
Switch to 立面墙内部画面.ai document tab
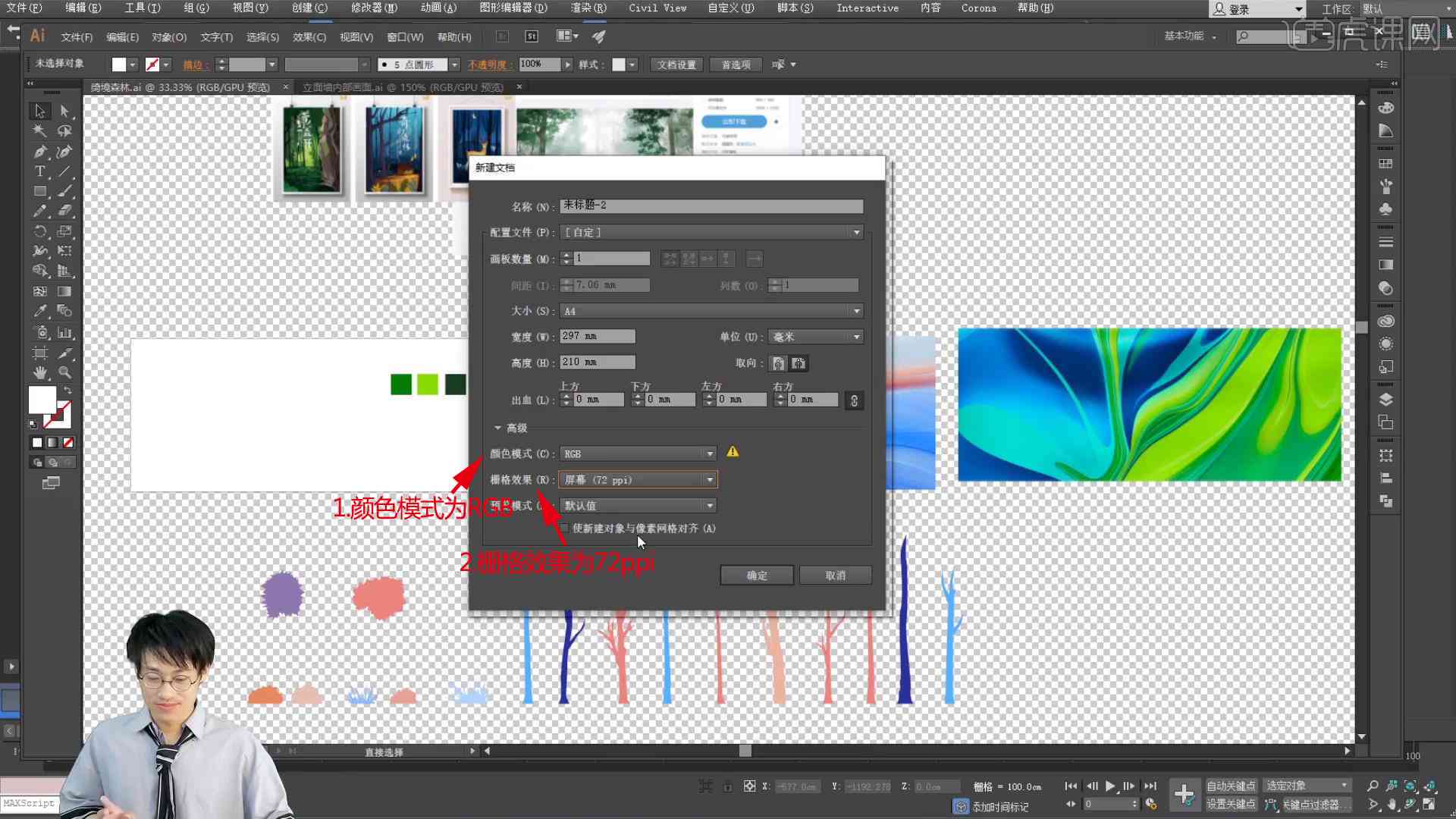click(x=403, y=87)
